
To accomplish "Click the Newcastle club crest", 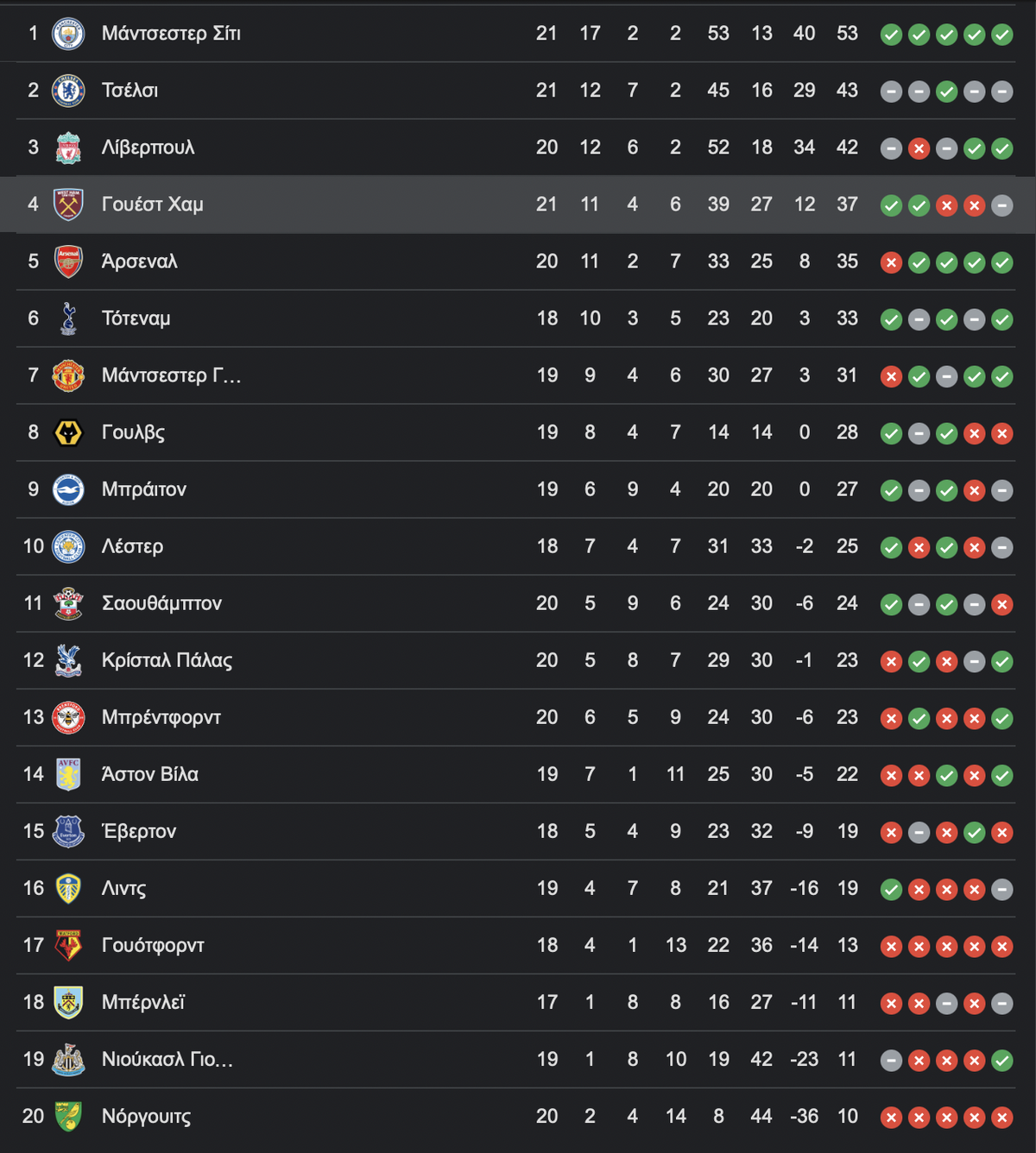I will click(68, 1059).
